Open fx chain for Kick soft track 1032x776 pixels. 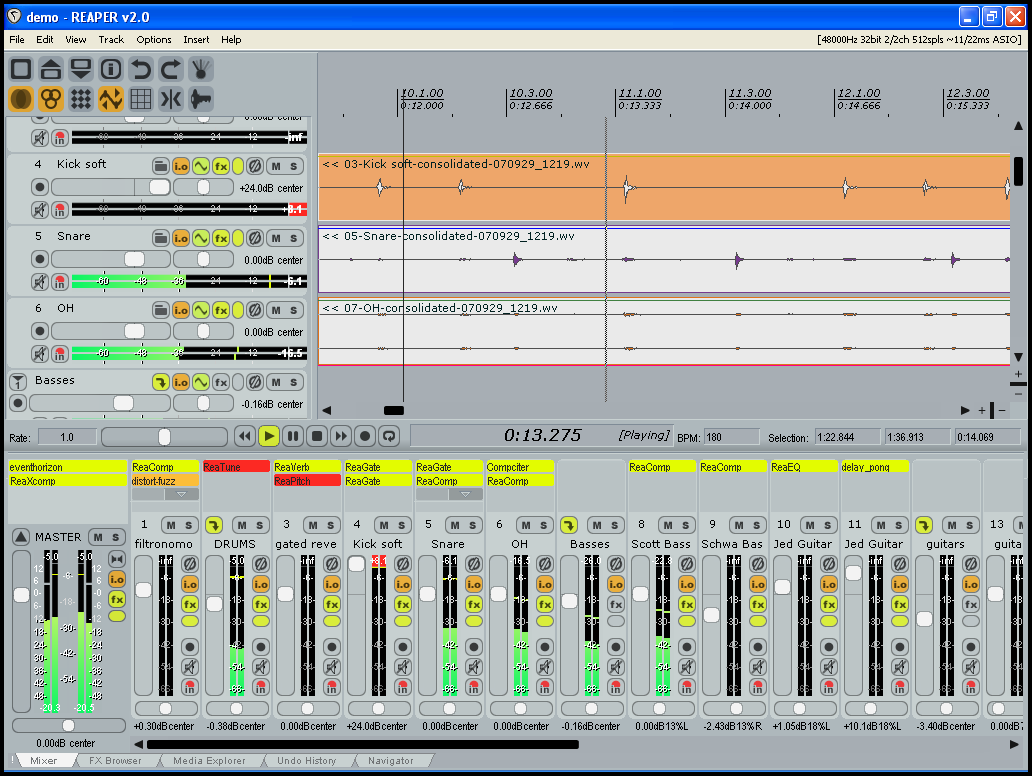tap(221, 166)
